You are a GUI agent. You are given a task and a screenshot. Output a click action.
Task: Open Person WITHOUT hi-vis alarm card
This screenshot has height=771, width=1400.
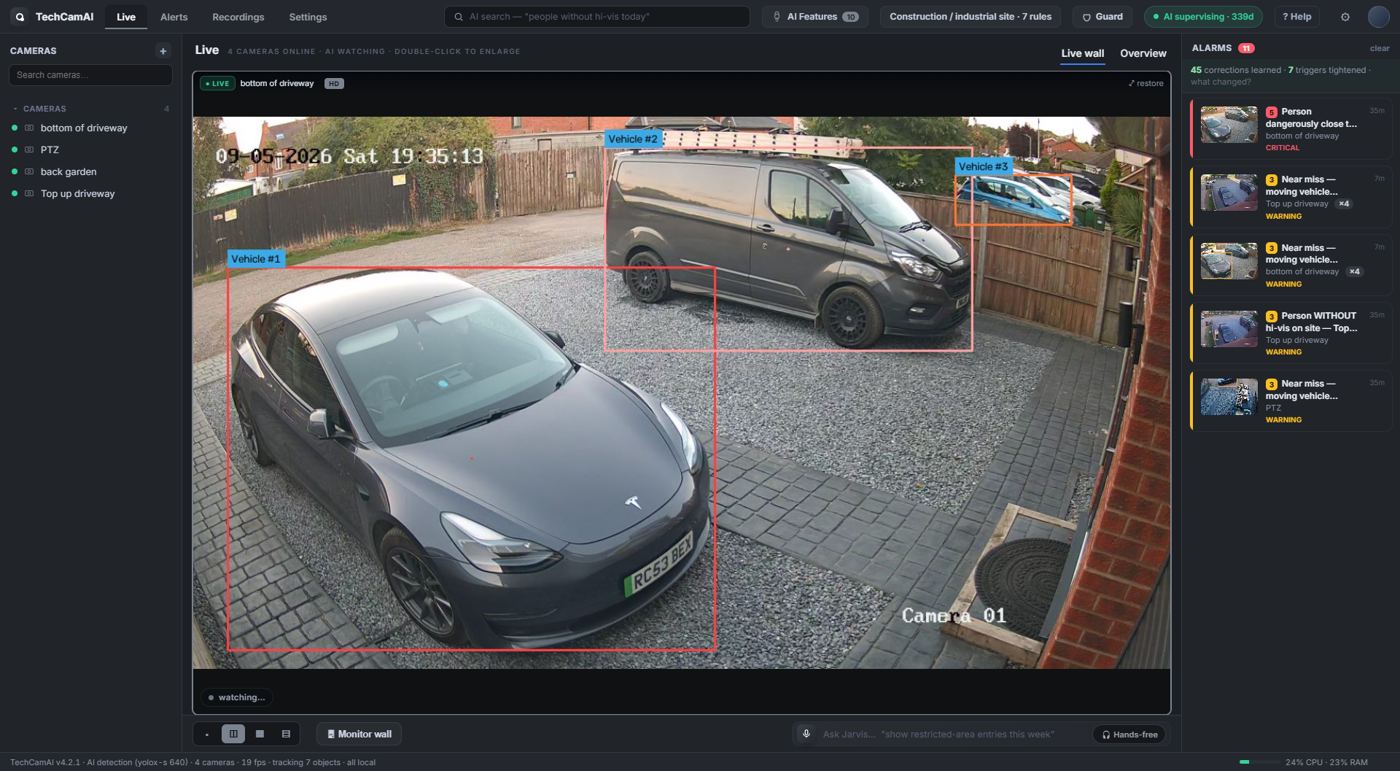coord(1291,333)
